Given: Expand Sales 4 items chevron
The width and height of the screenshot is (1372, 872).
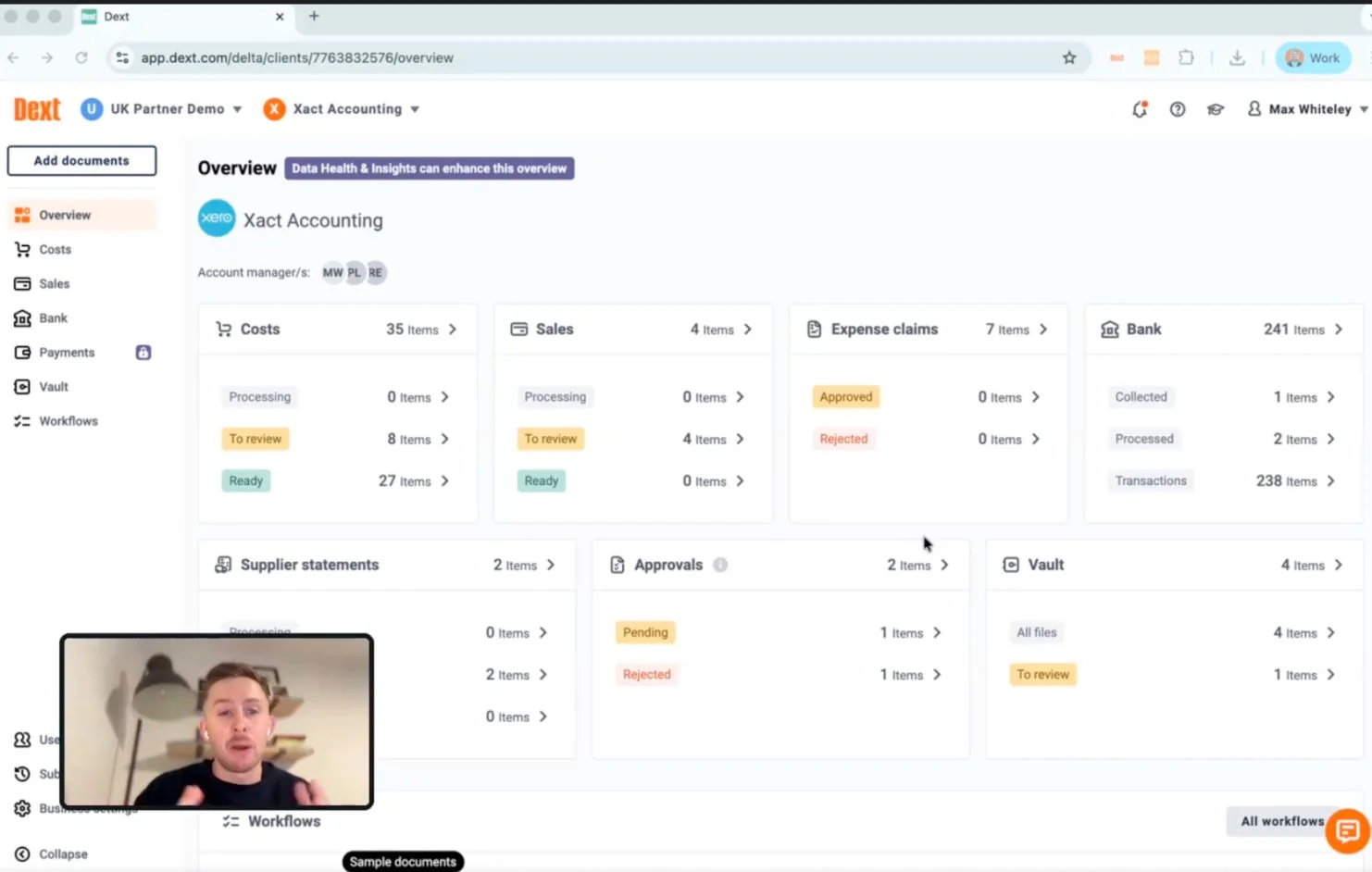Looking at the screenshot, I should point(748,329).
